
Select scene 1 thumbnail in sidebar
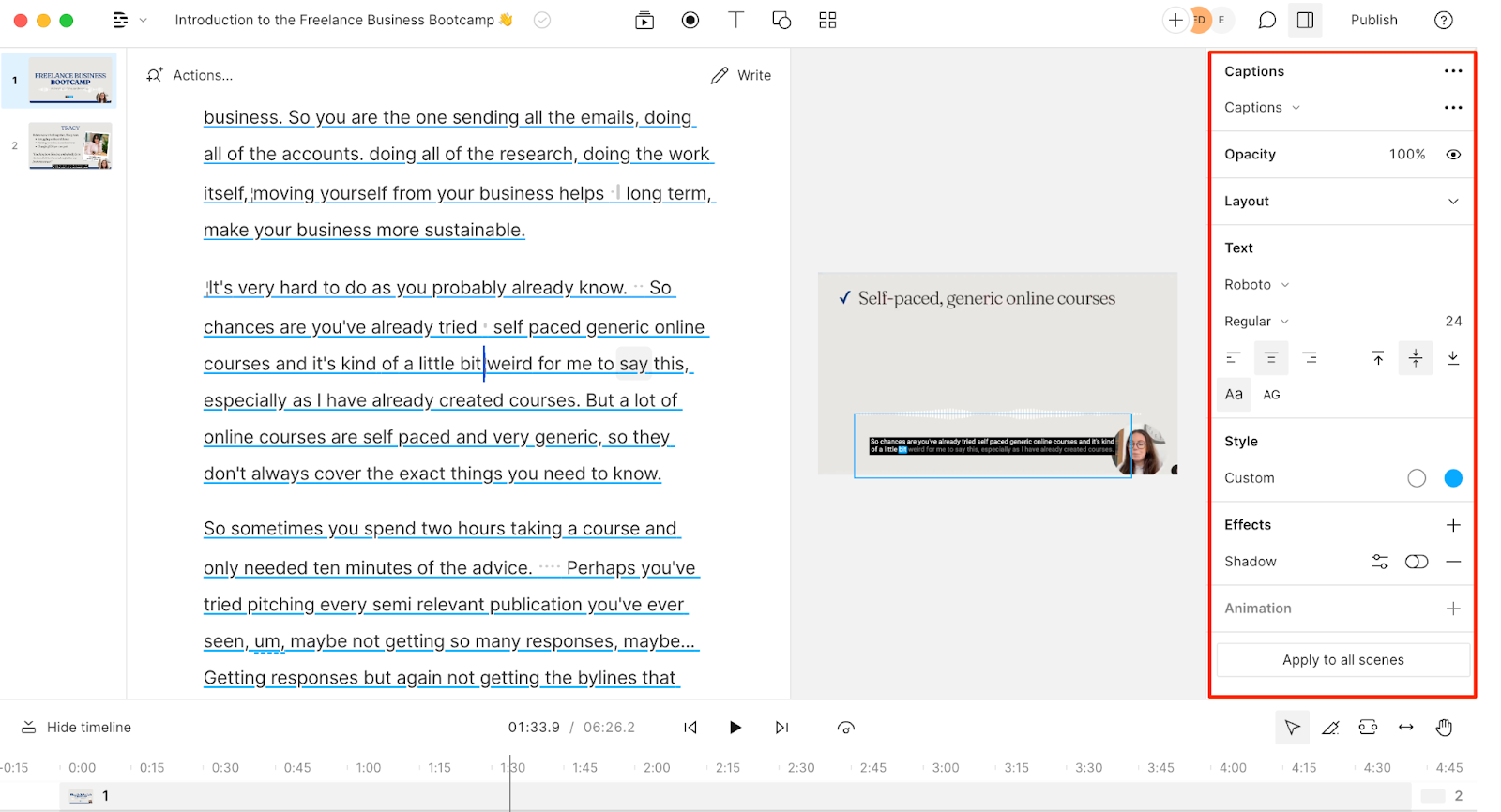[x=70, y=81]
